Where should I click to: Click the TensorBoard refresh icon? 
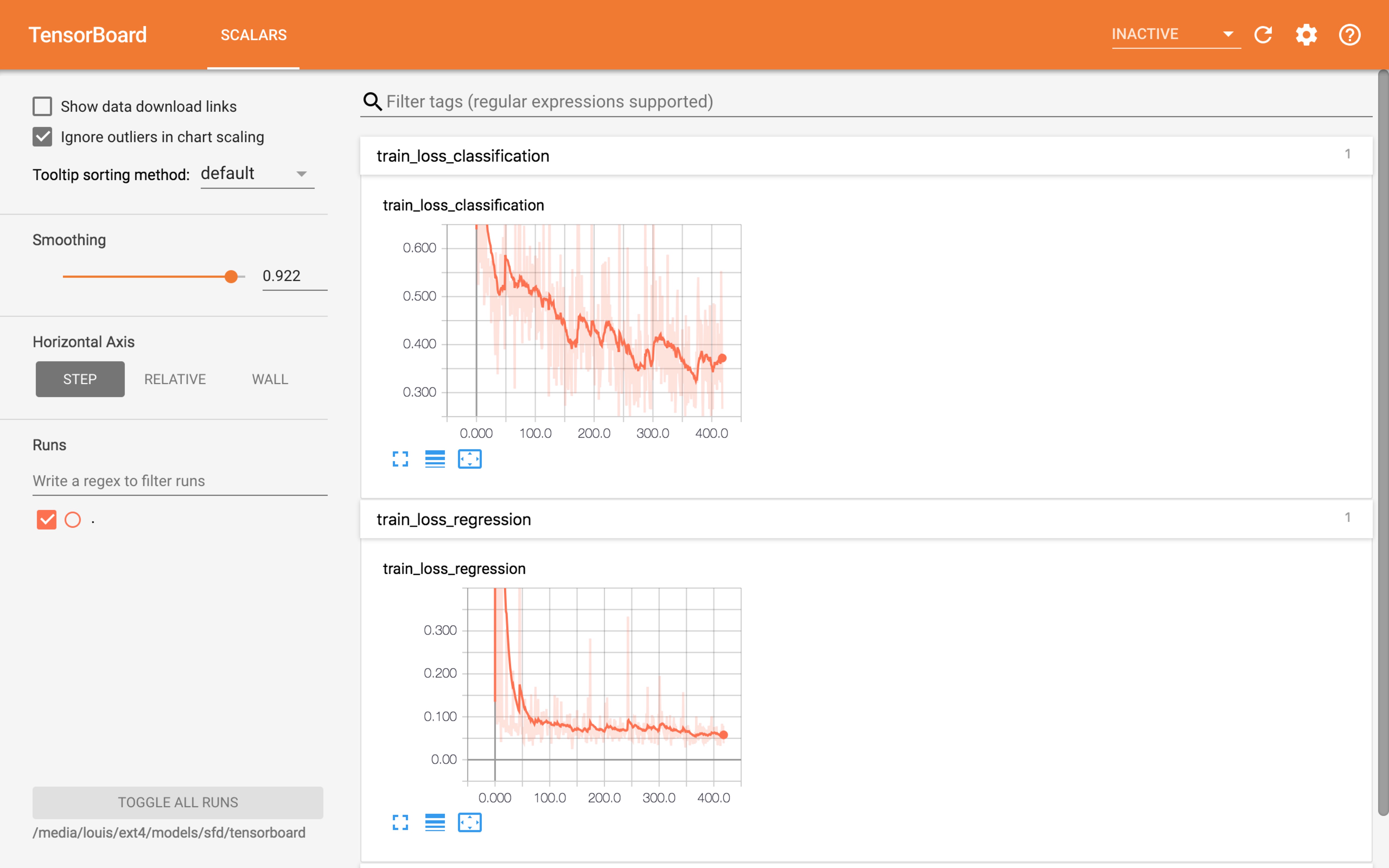click(x=1265, y=34)
